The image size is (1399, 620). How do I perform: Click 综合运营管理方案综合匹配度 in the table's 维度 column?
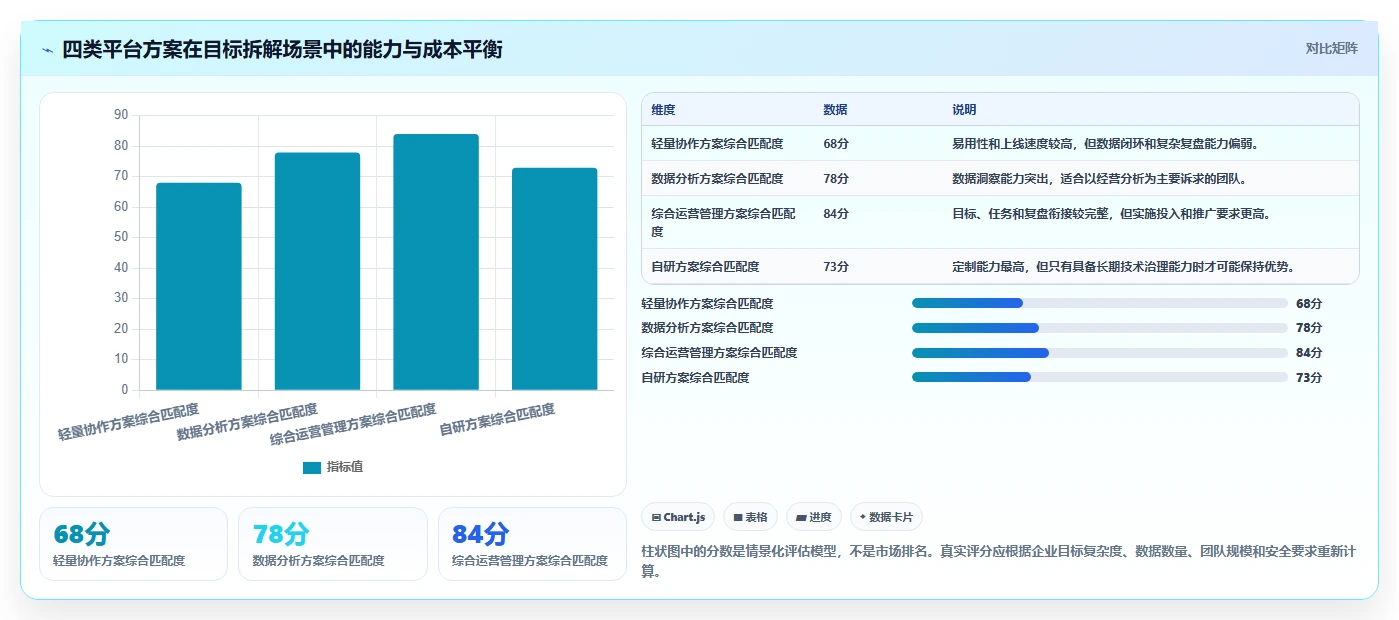click(723, 222)
